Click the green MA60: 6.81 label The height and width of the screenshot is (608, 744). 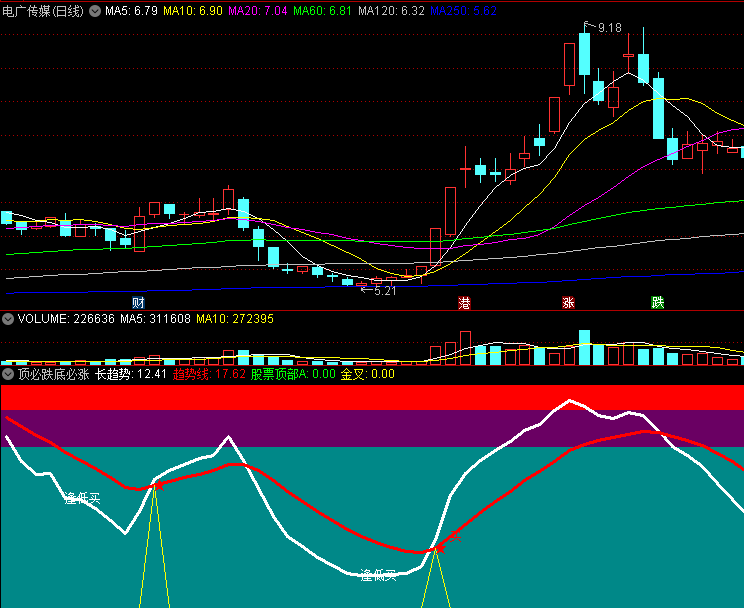click(322, 11)
